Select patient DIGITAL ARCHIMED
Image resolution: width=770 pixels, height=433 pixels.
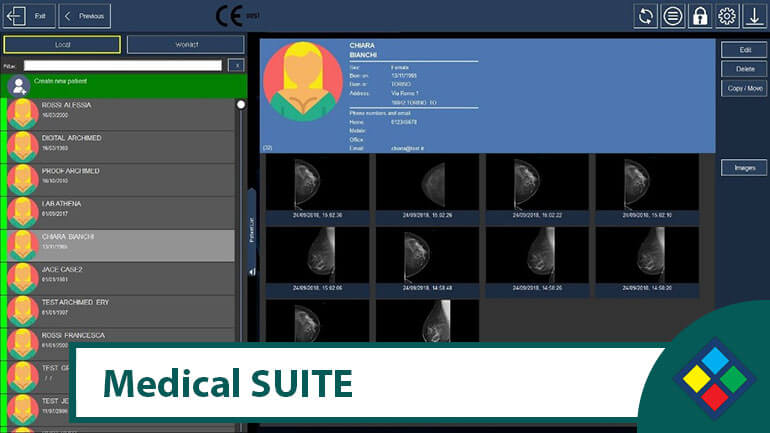coord(118,147)
